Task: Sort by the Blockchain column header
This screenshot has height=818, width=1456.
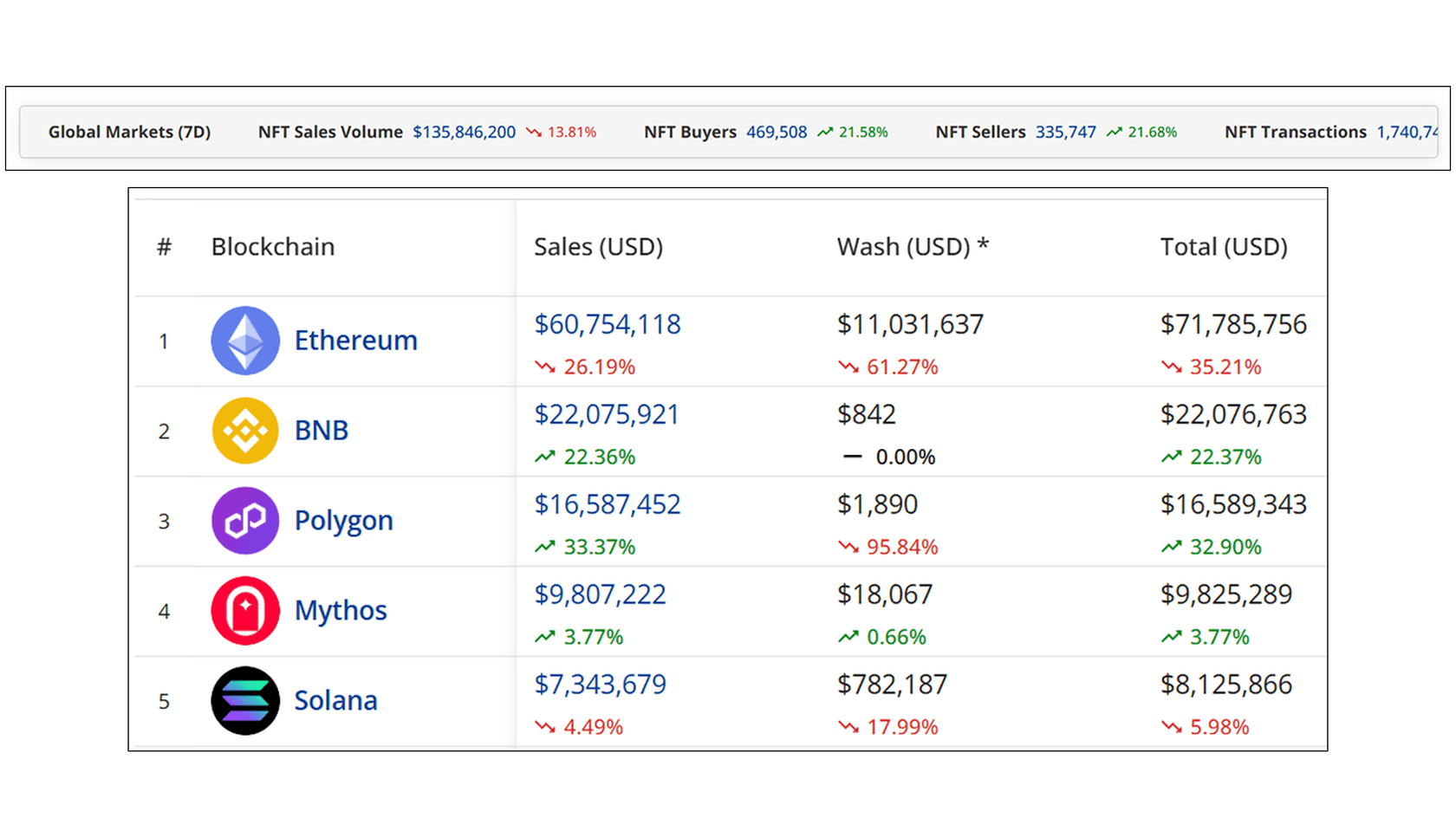Action: tap(273, 247)
